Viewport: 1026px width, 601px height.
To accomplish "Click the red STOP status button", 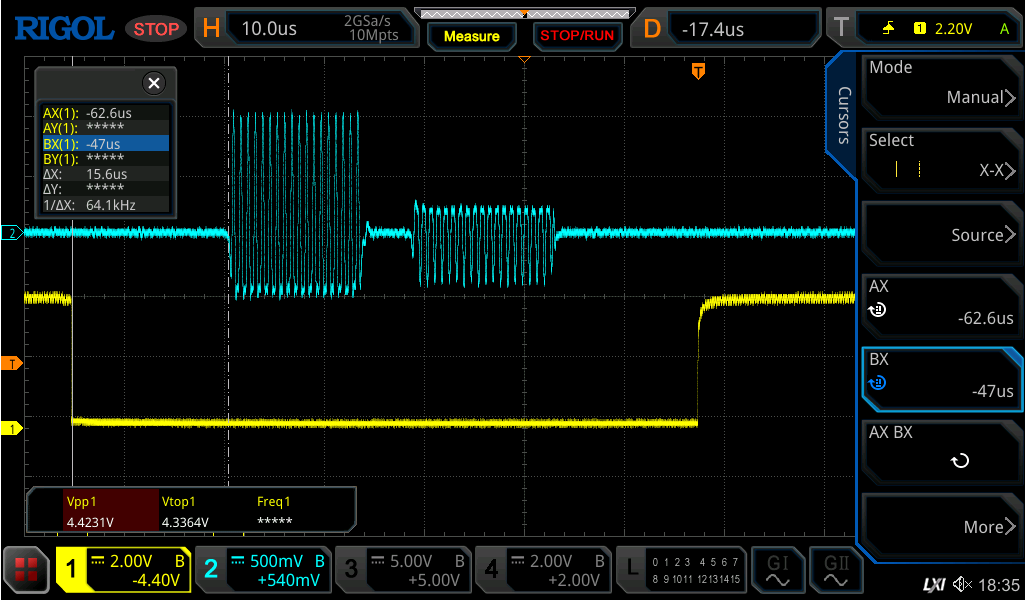I will [x=156, y=29].
